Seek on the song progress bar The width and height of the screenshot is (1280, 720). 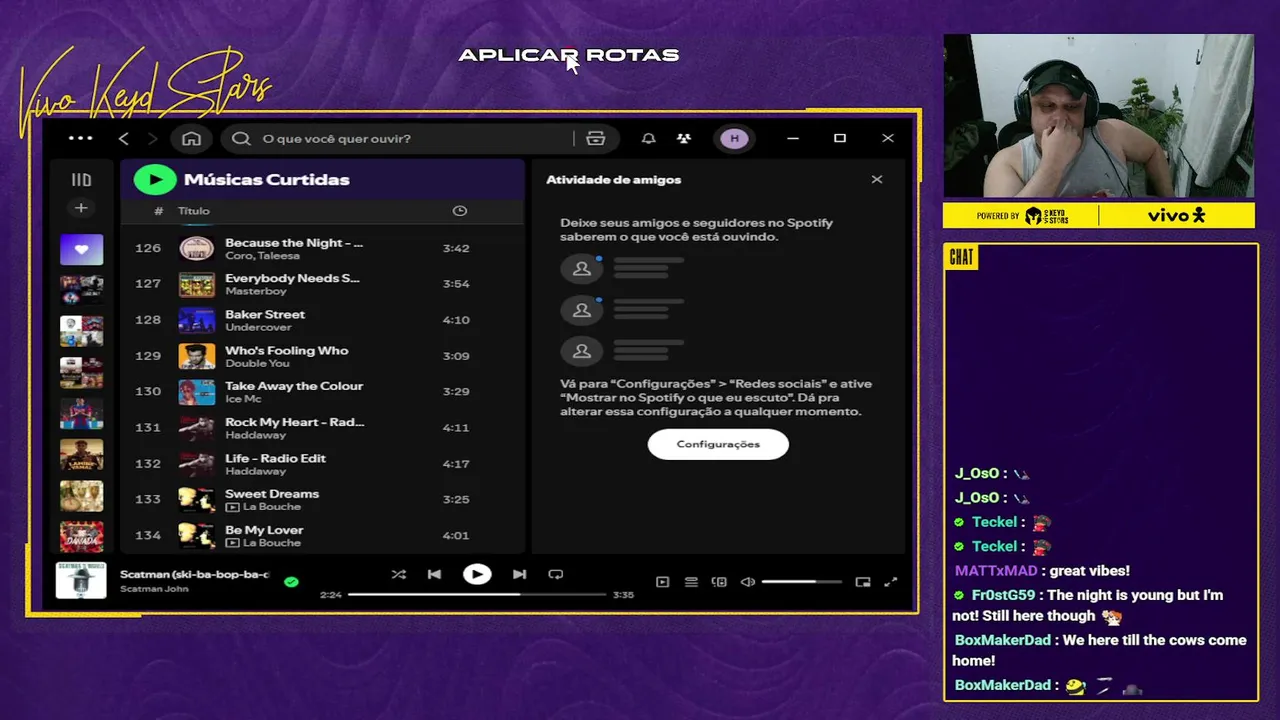478,594
